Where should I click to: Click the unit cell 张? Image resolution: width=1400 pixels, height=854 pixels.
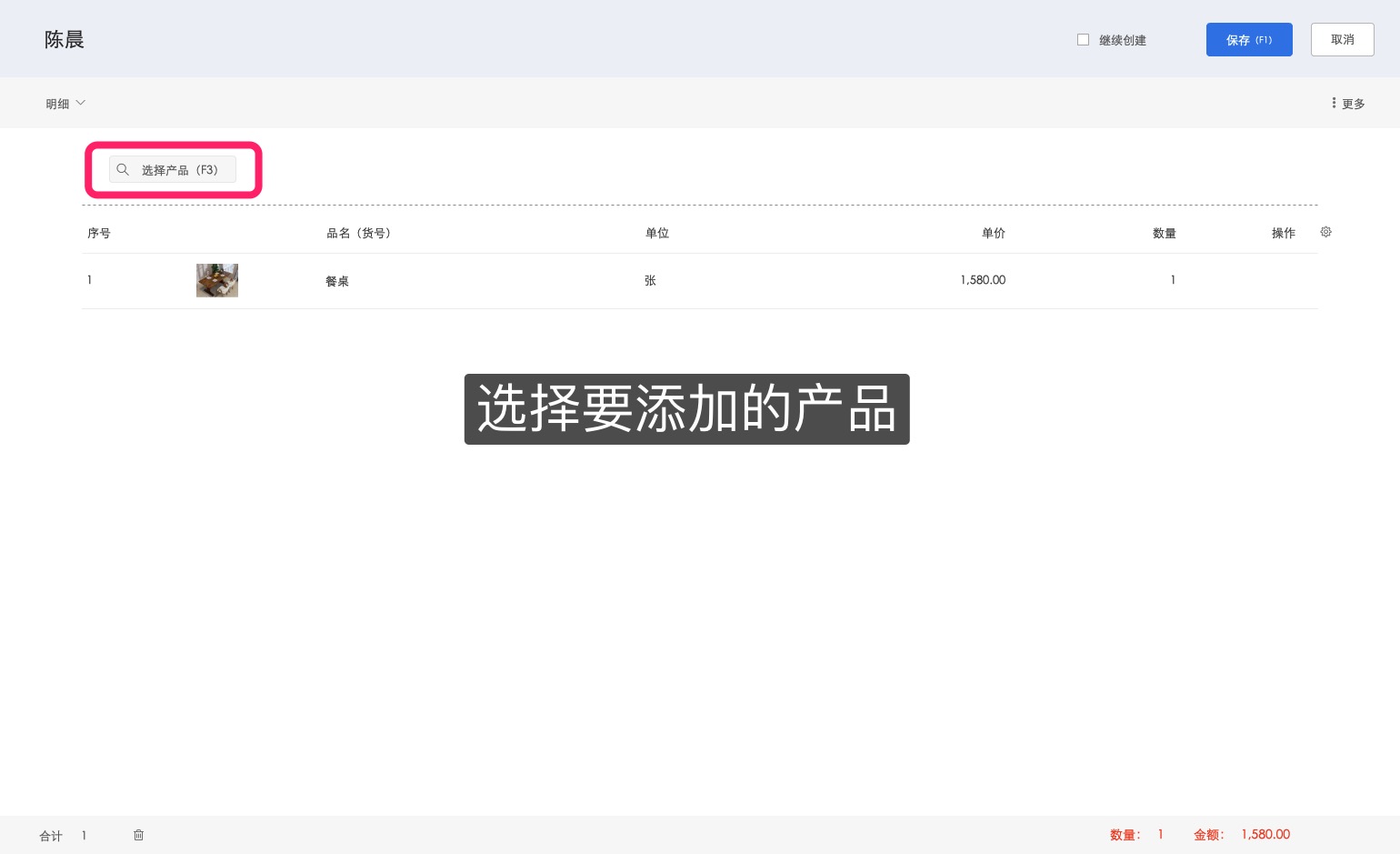pyautogui.click(x=650, y=281)
